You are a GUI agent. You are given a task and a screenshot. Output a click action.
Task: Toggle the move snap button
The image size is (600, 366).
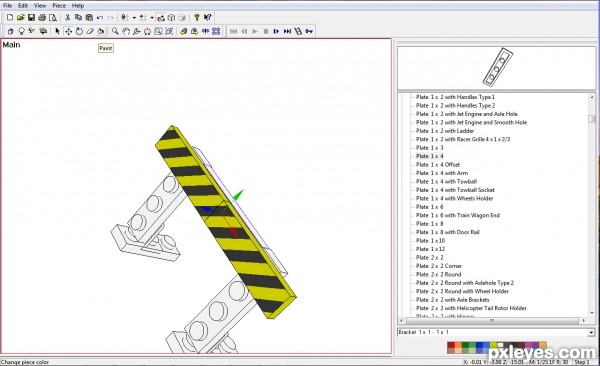tap(143, 18)
